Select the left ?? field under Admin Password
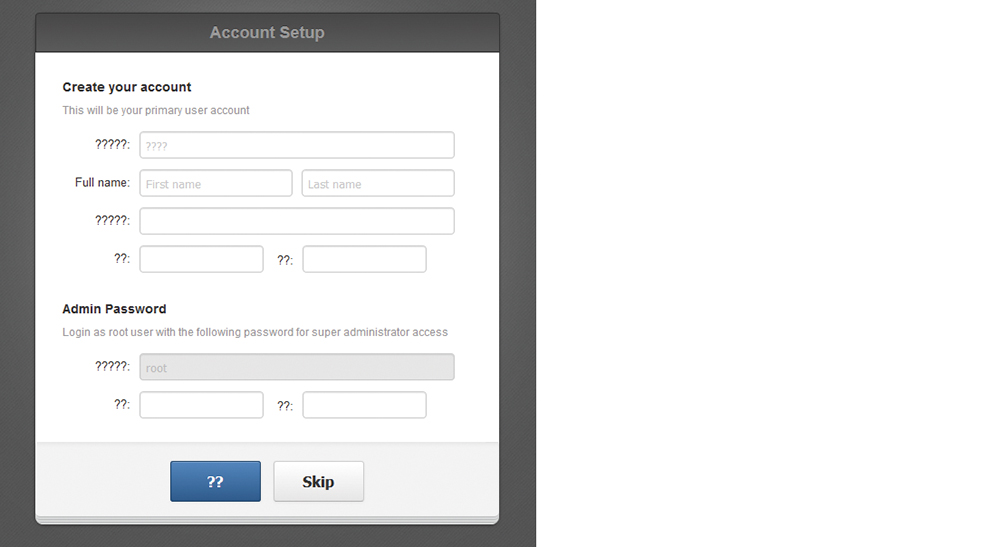 click(x=201, y=405)
